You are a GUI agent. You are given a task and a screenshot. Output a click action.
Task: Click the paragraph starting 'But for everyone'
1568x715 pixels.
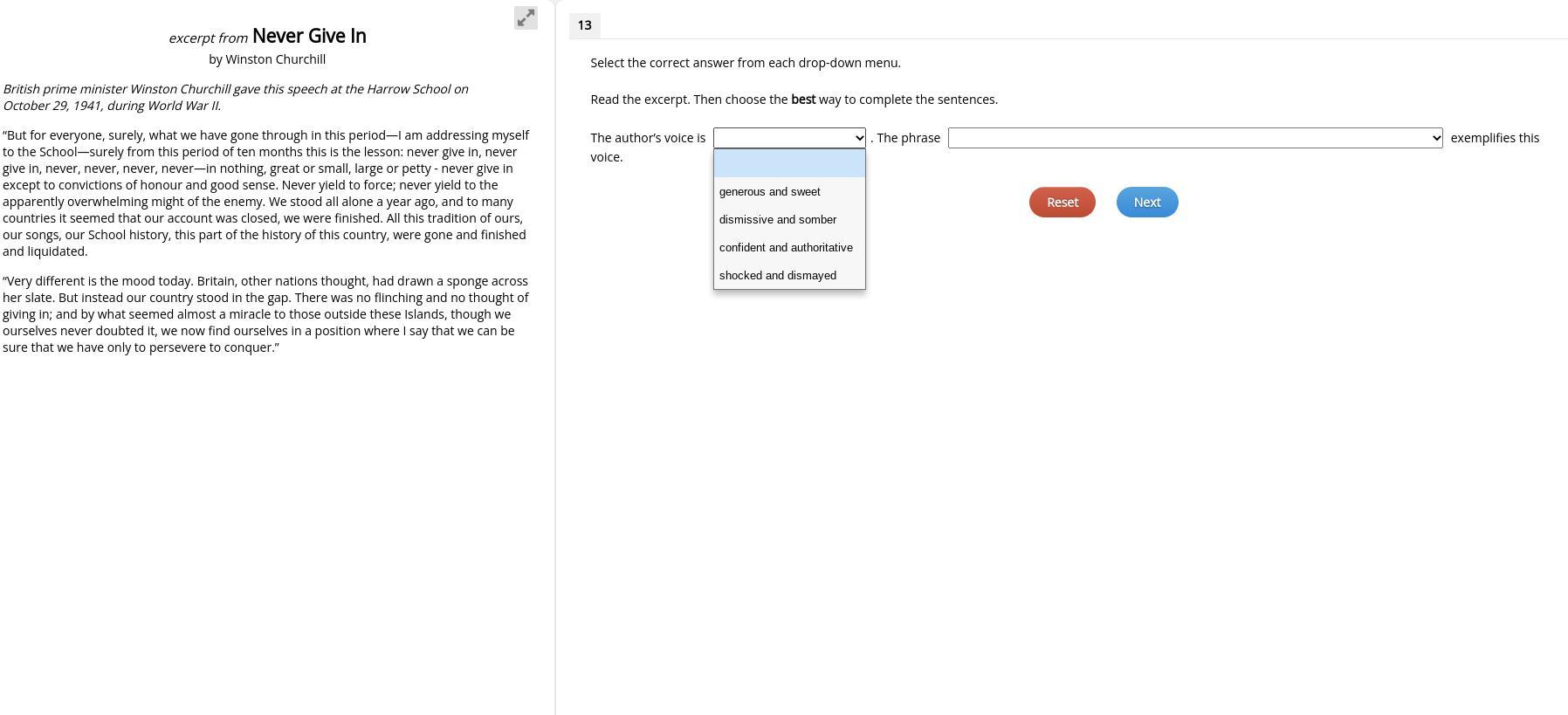coord(266,193)
